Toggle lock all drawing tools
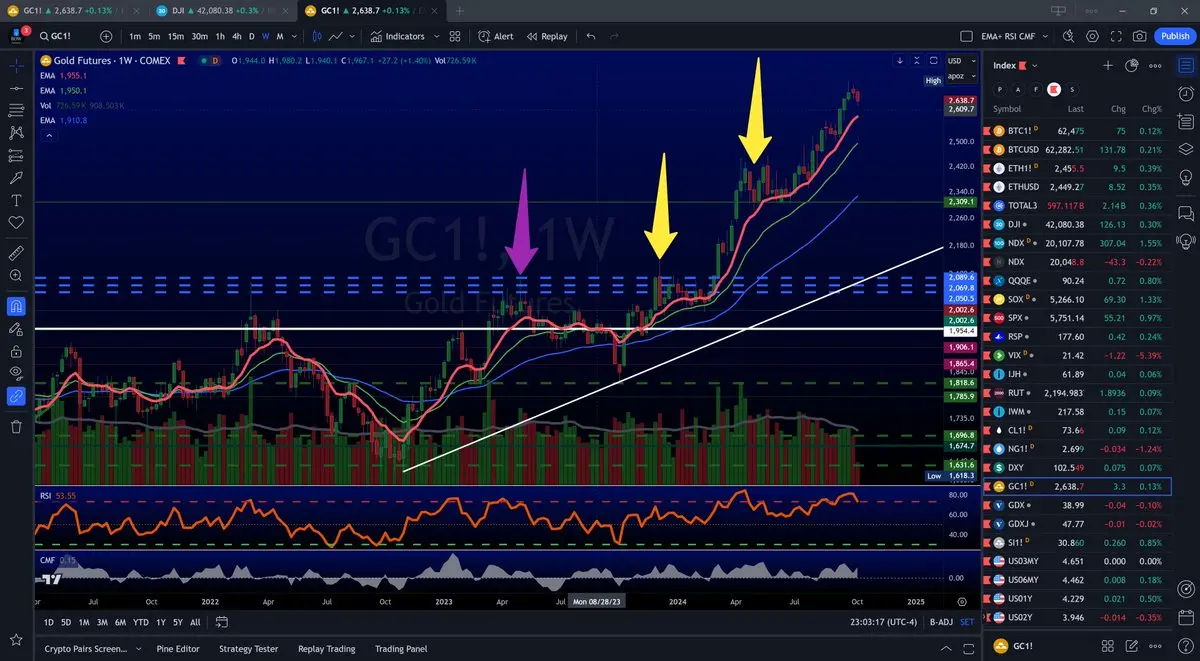 point(16,351)
